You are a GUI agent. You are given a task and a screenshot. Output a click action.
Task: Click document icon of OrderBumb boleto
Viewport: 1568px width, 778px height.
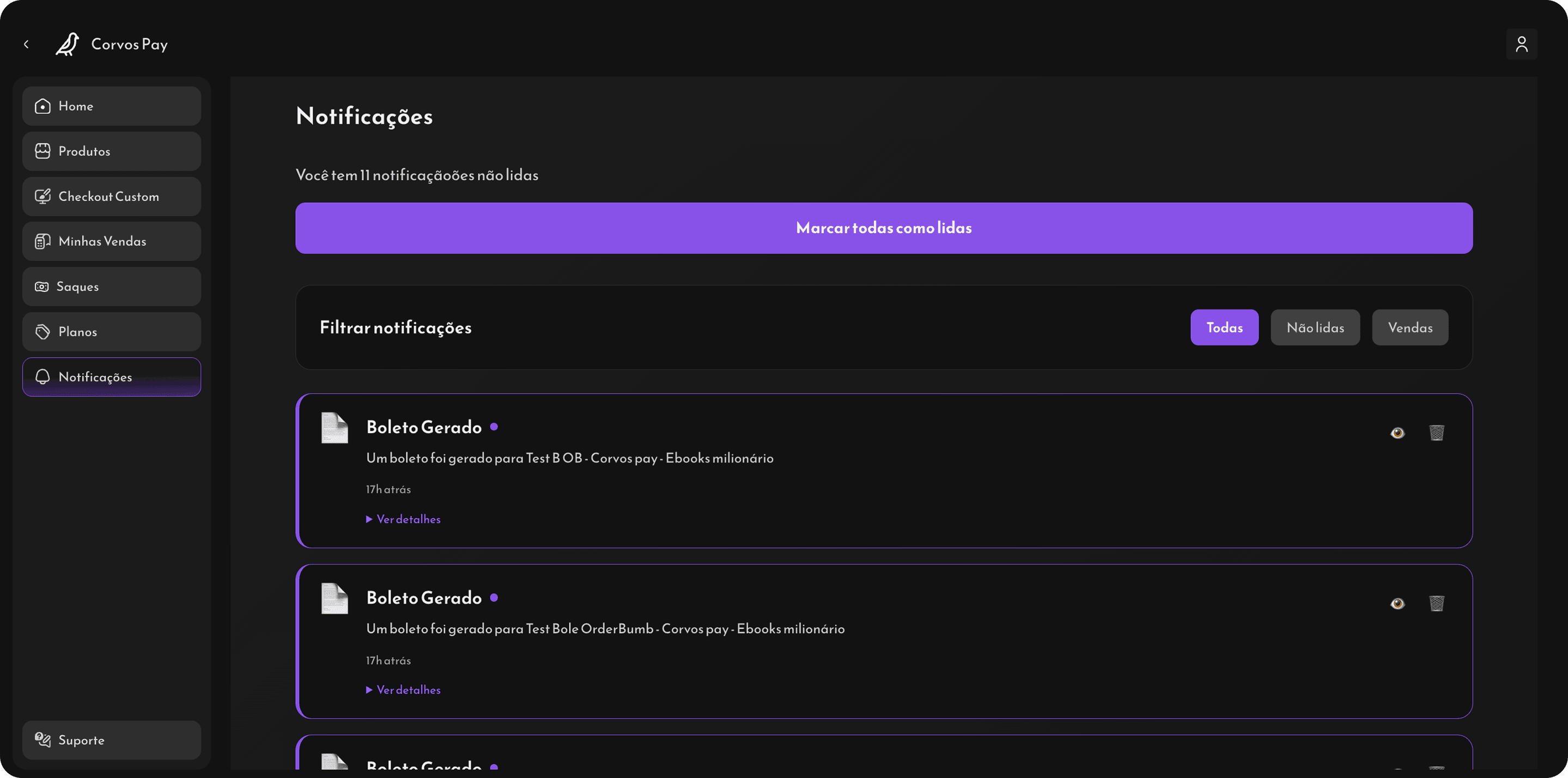pos(334,598)
